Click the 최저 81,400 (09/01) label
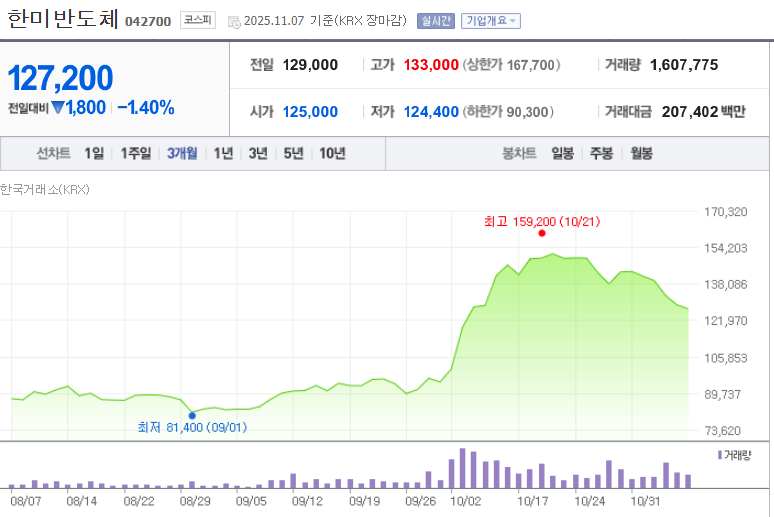The height and width of the screenshot is (517, 774). click(192, 427)
